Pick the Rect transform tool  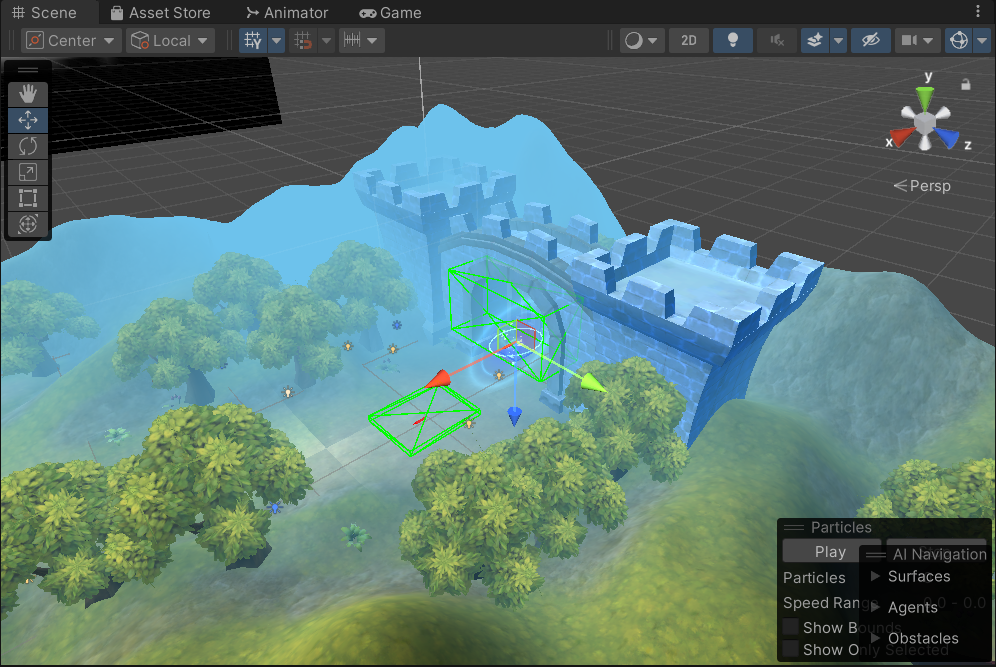click(x=28, y=198)
